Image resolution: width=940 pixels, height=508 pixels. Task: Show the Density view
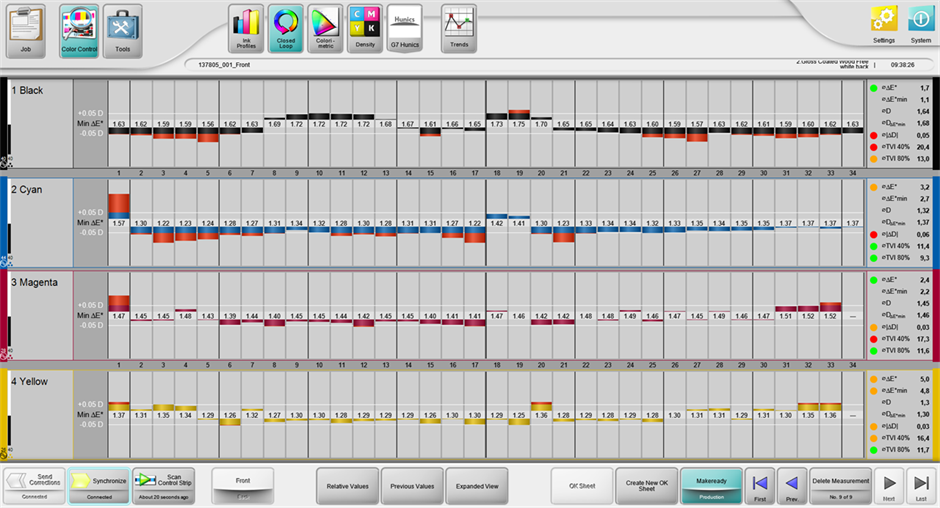click(365, 28)
